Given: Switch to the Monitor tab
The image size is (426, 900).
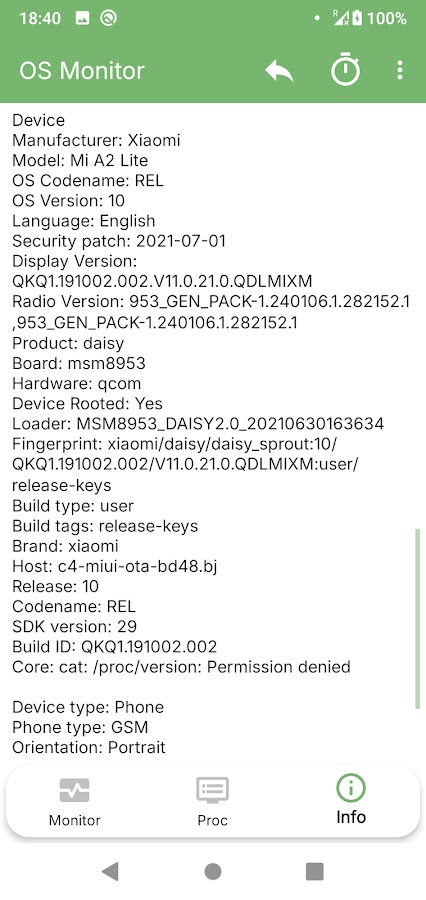Looking at the screenshot, I should click(x=75, y=802).
